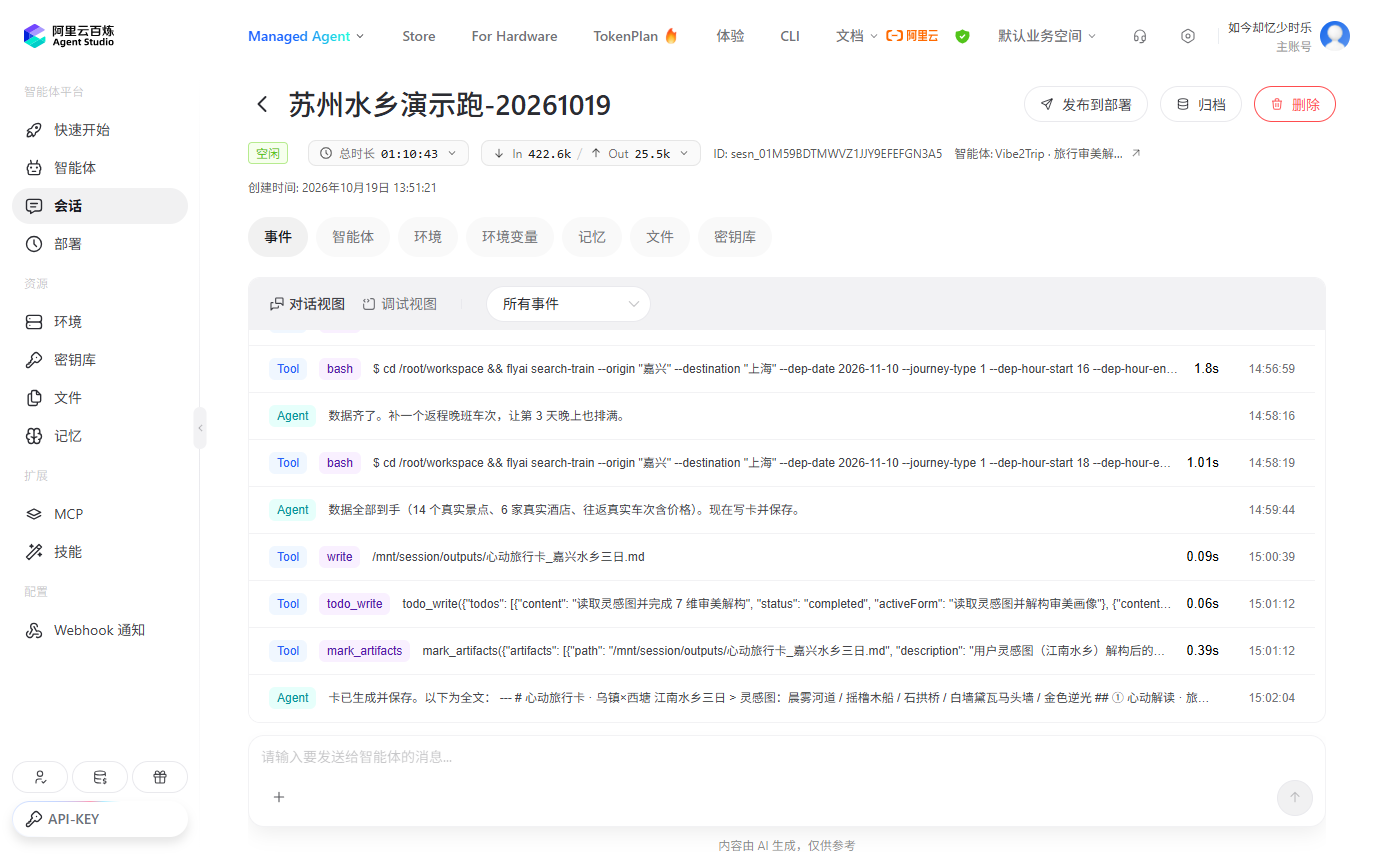Open the 所有事件 filter dropdown
This screenshot has width=1384, height=855.
click(x=568, y=304)
